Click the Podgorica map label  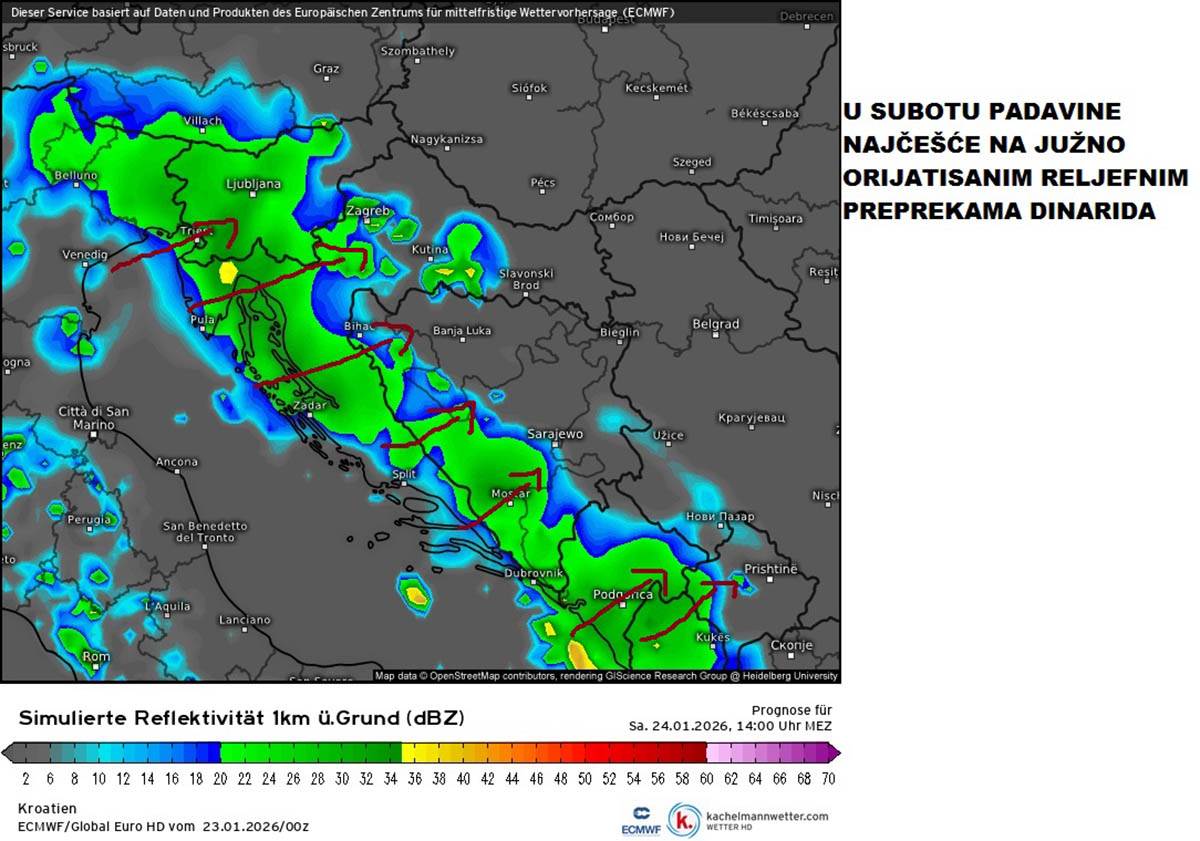point(620,594)
